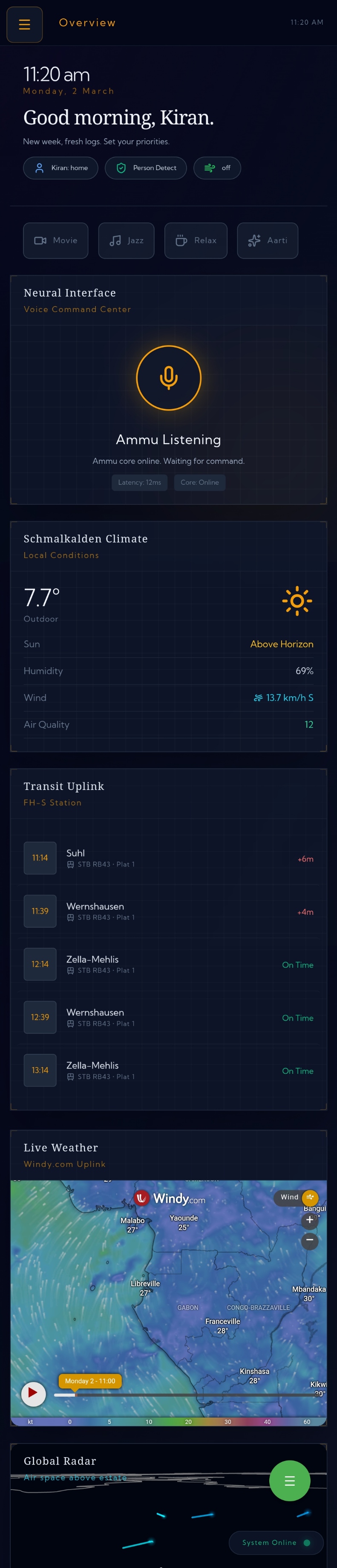The height and width of the screenshot is (1568, 337).
Task: Click the sun icon in Schmalkalden Climate
Action: coord(297,602)
